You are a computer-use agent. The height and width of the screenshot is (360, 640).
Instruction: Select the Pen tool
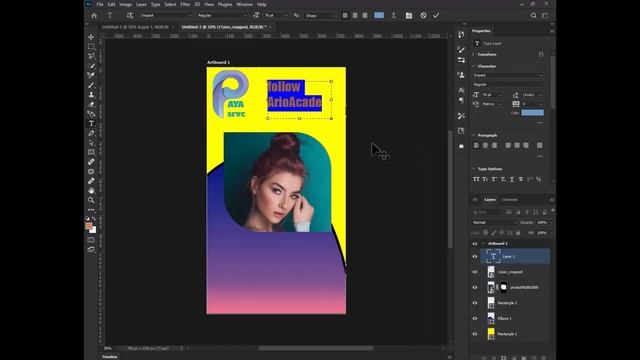[x=91, y=133]
